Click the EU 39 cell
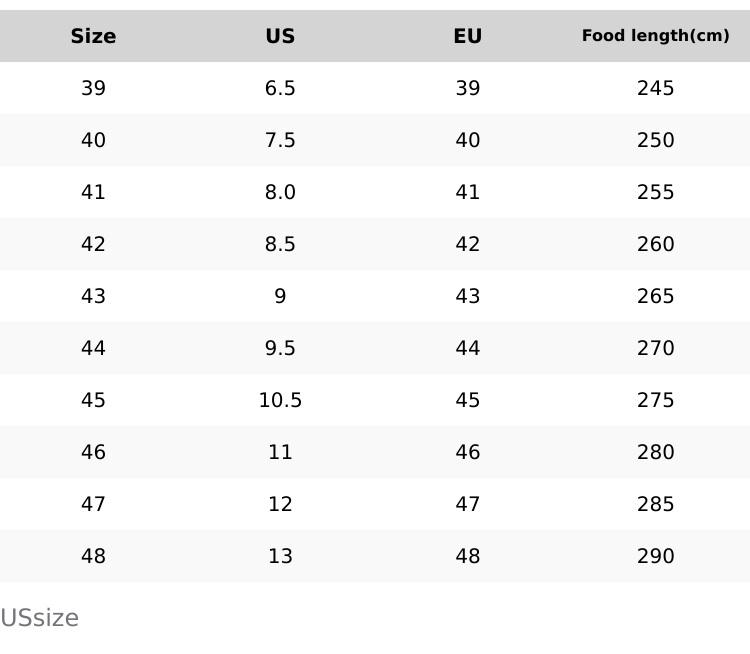 pyautogui.click(x=467, y=88)
